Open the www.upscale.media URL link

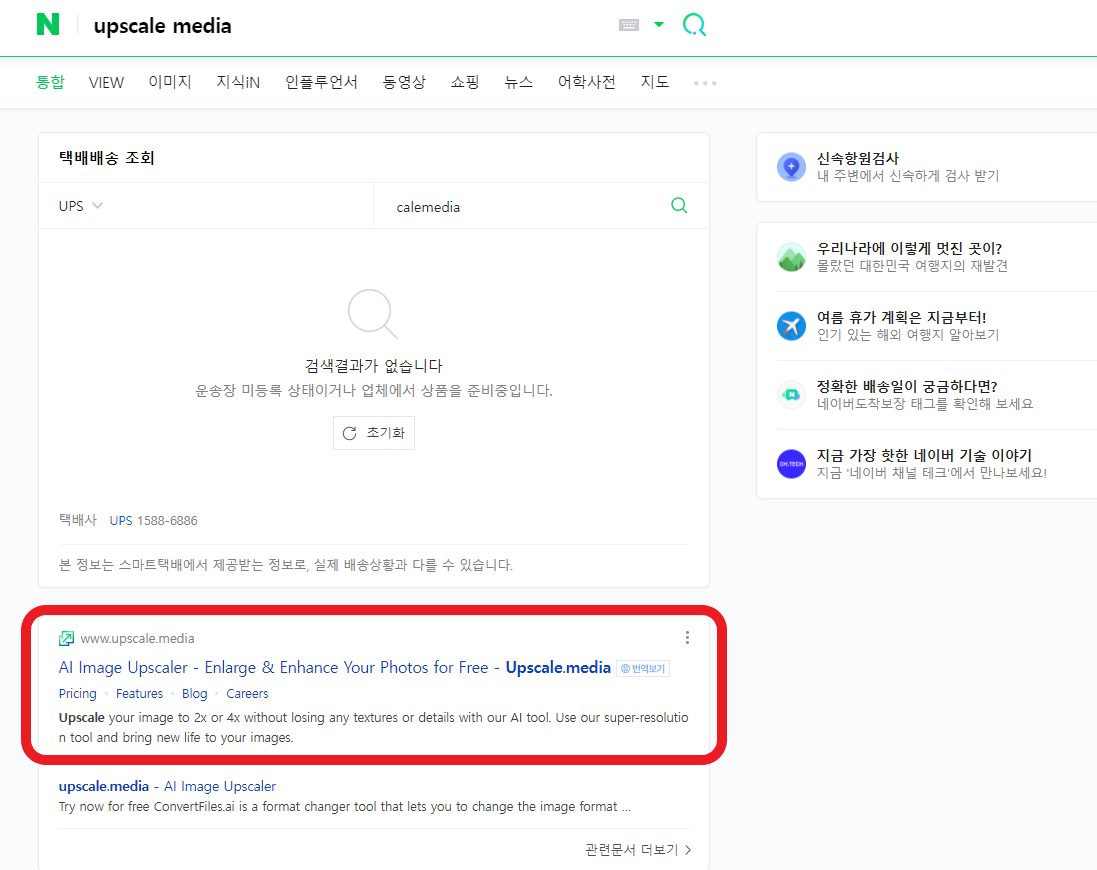point(137,639)
